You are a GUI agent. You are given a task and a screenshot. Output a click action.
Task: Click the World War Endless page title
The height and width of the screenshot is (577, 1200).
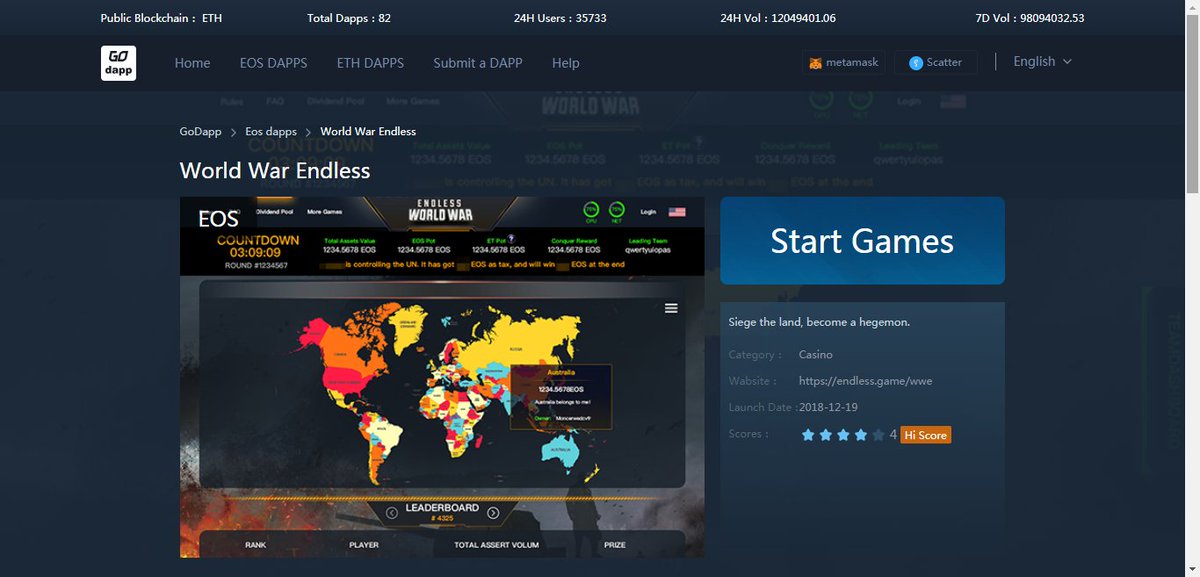point(275,170)
